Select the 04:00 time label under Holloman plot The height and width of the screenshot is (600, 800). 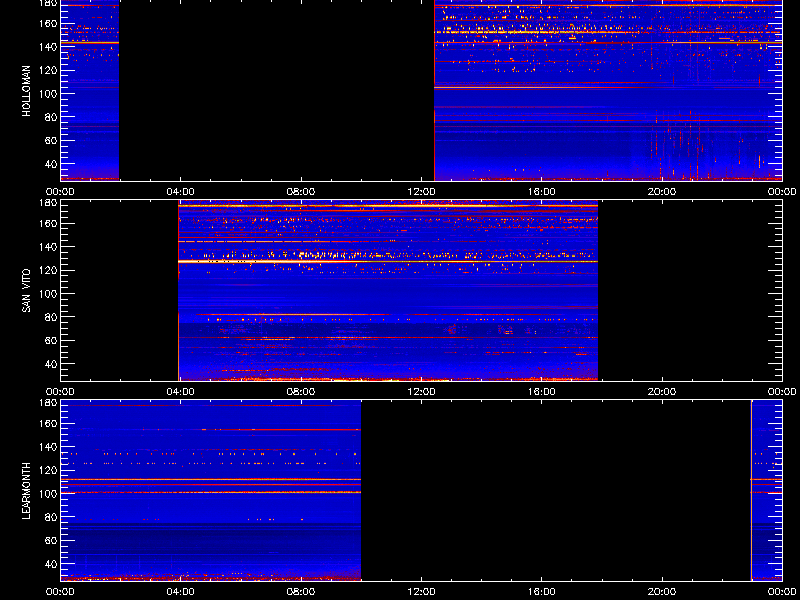[181, 192]
